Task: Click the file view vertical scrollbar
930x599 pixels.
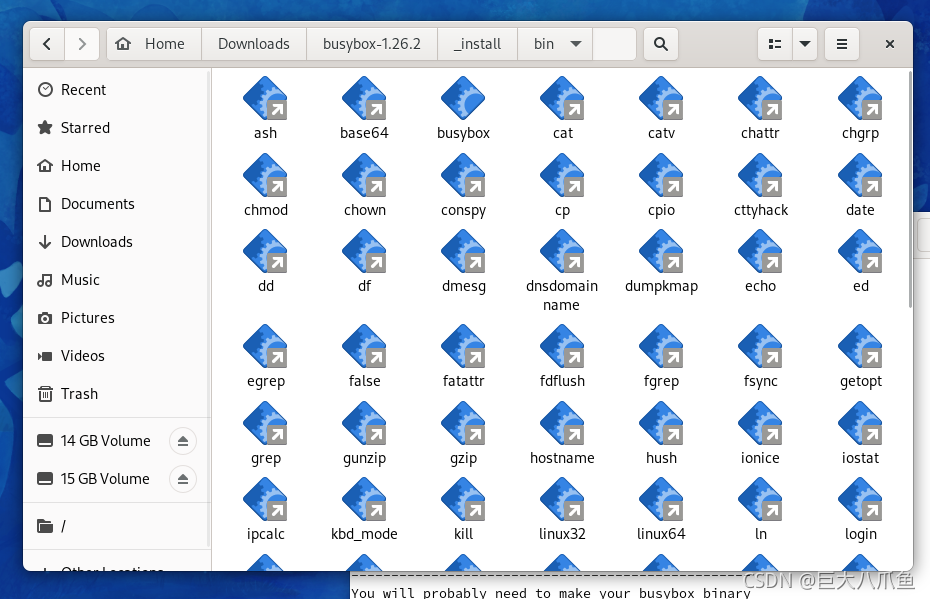Action: 910,190
